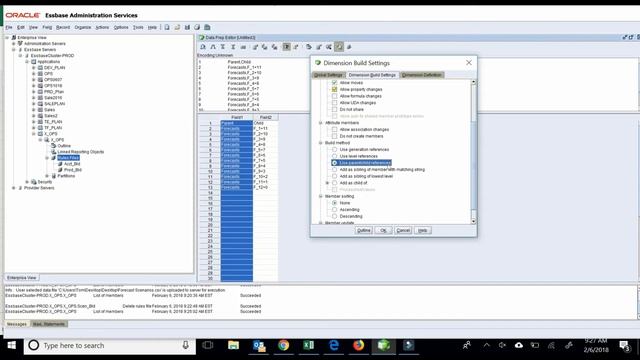
Task: Open the File menu
Action: pos(9,27)
